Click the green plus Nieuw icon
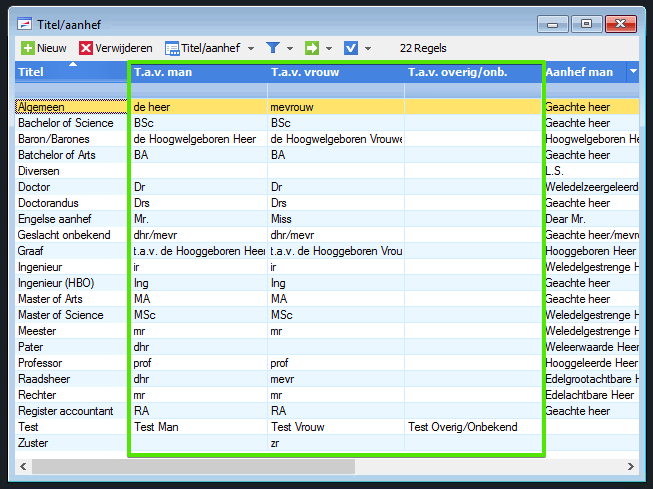The image size is (653, 489). pos(28,48)
